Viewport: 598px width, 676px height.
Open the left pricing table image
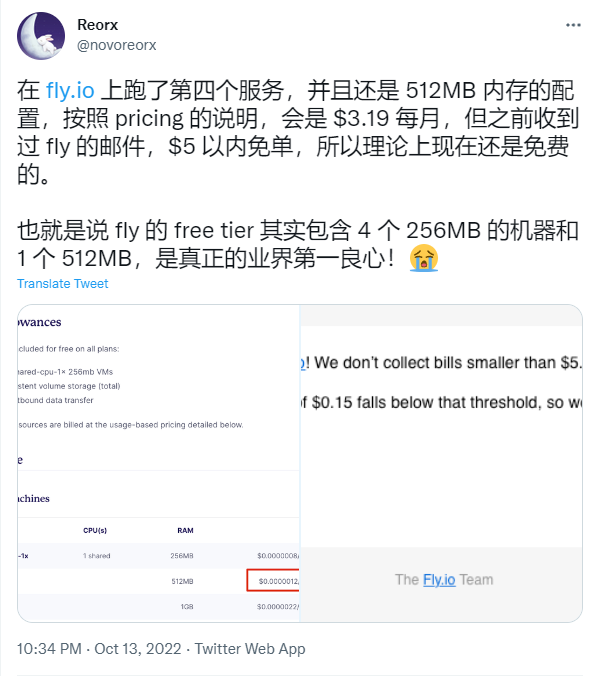tap(159, 463)
